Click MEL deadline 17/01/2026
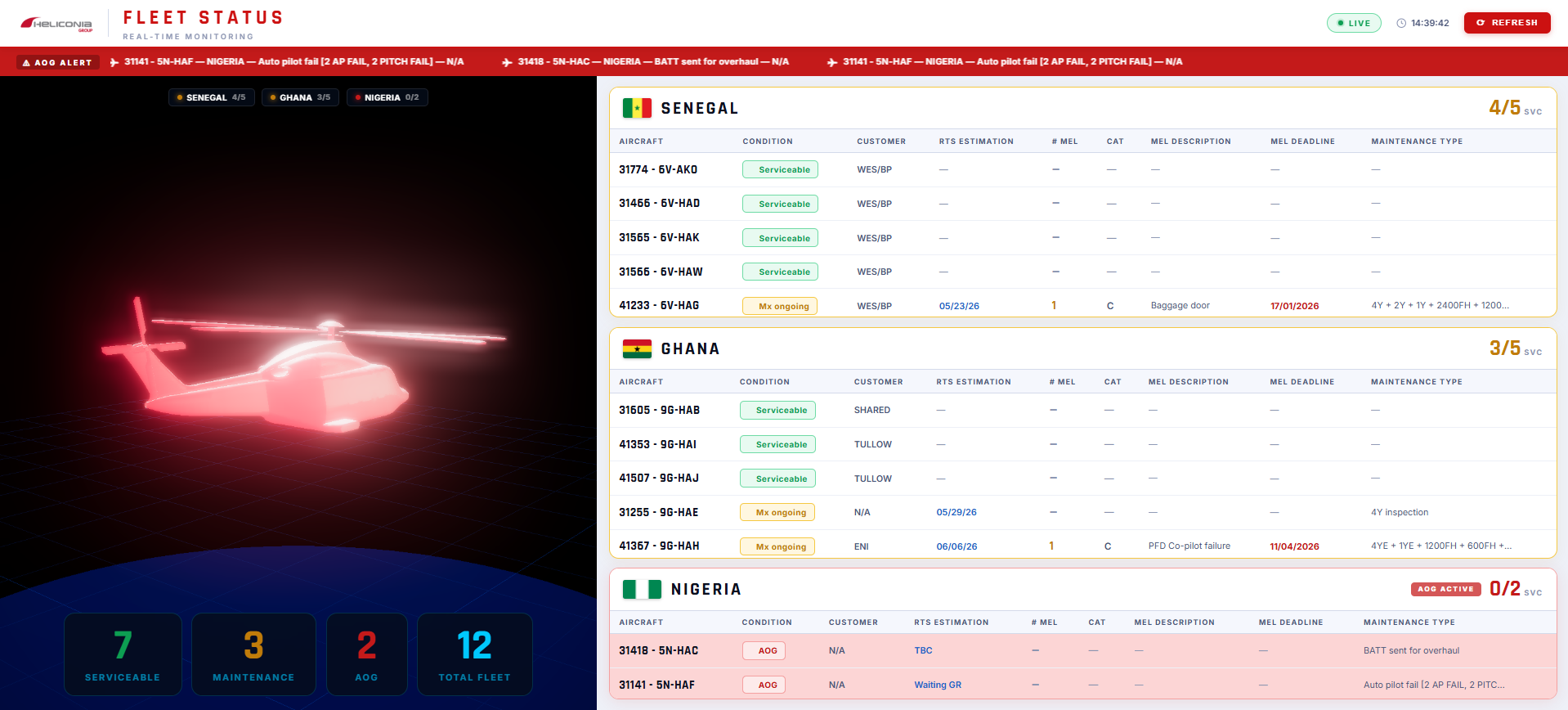Viewport: 1568px width, 710px height. coord(1294,306)
